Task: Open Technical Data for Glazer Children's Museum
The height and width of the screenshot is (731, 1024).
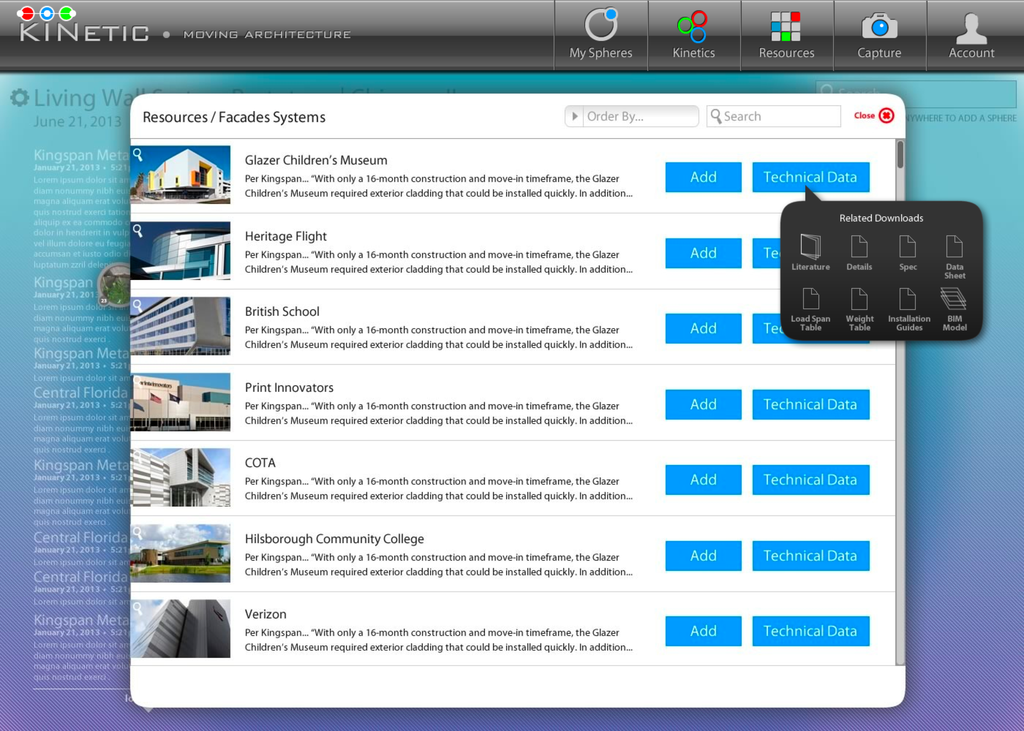Action: click(810, 177)
